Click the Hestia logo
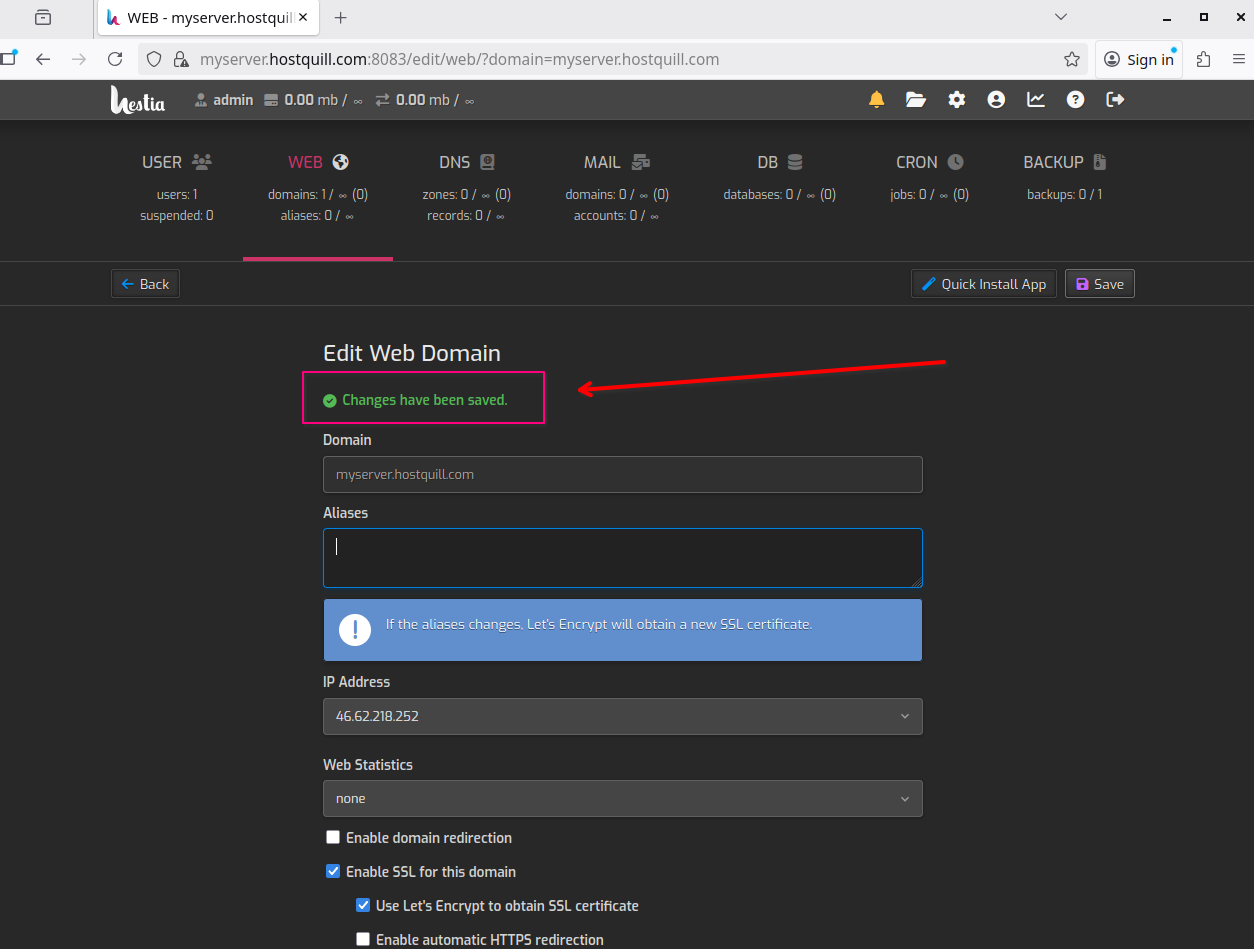 click(x=137, y=100)
